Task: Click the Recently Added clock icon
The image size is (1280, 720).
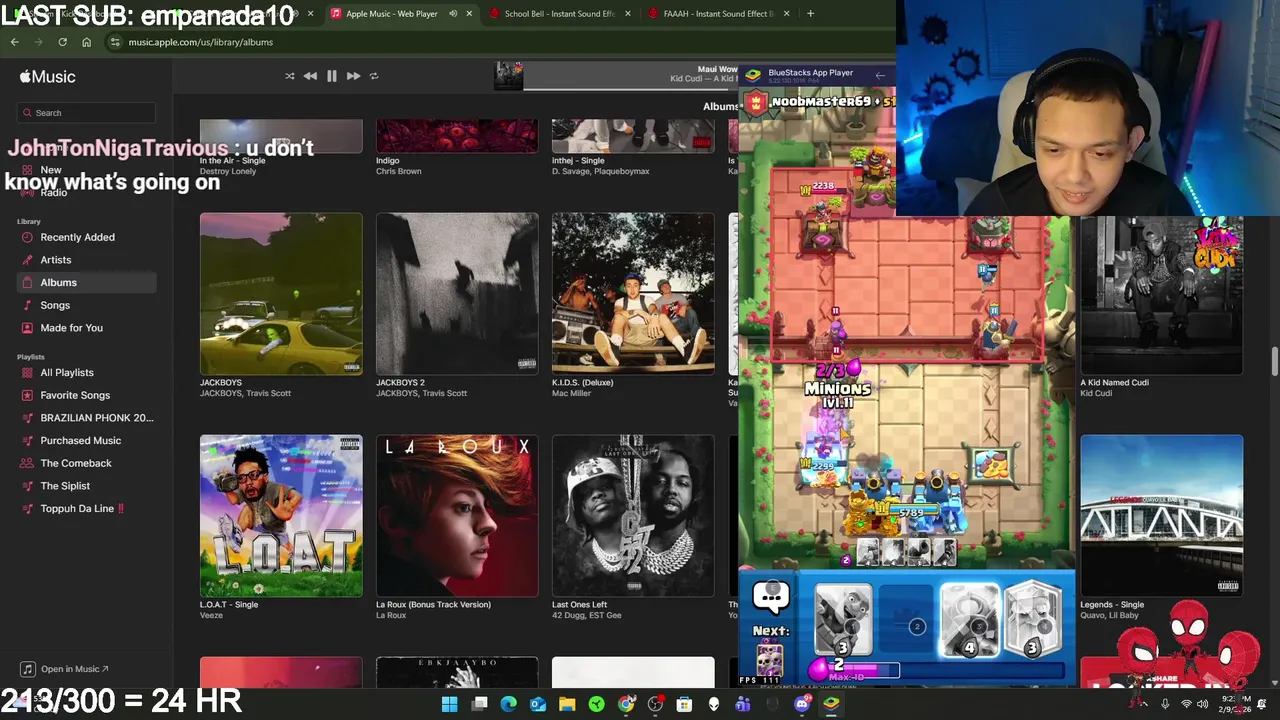Action: 28,237
